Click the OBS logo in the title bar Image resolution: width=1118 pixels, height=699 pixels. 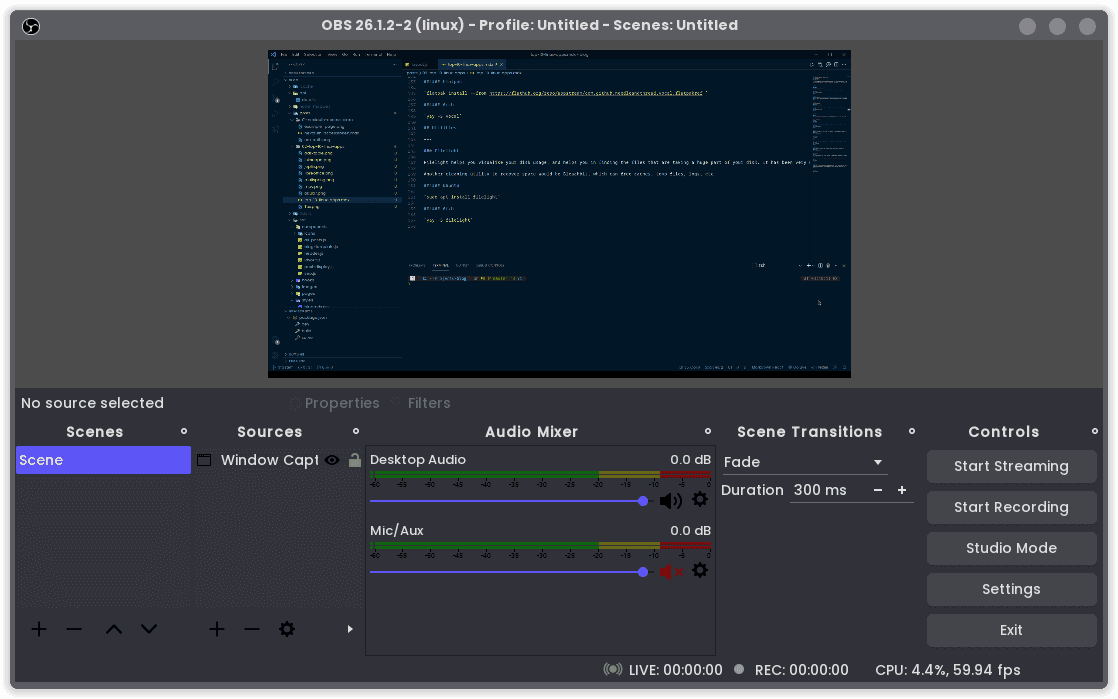[31, 26]
